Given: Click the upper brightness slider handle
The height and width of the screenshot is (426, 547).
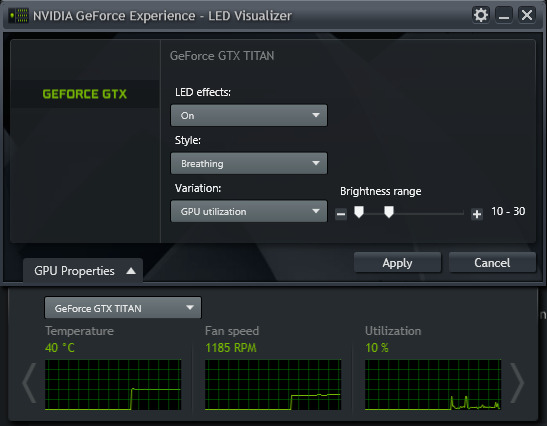Looking at the screenshot, I should (389, 211).
